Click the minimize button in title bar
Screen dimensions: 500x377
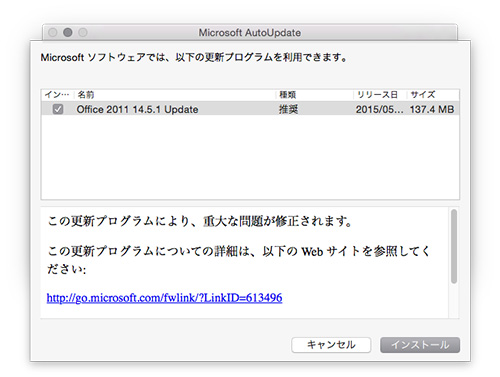coord(68,32)
